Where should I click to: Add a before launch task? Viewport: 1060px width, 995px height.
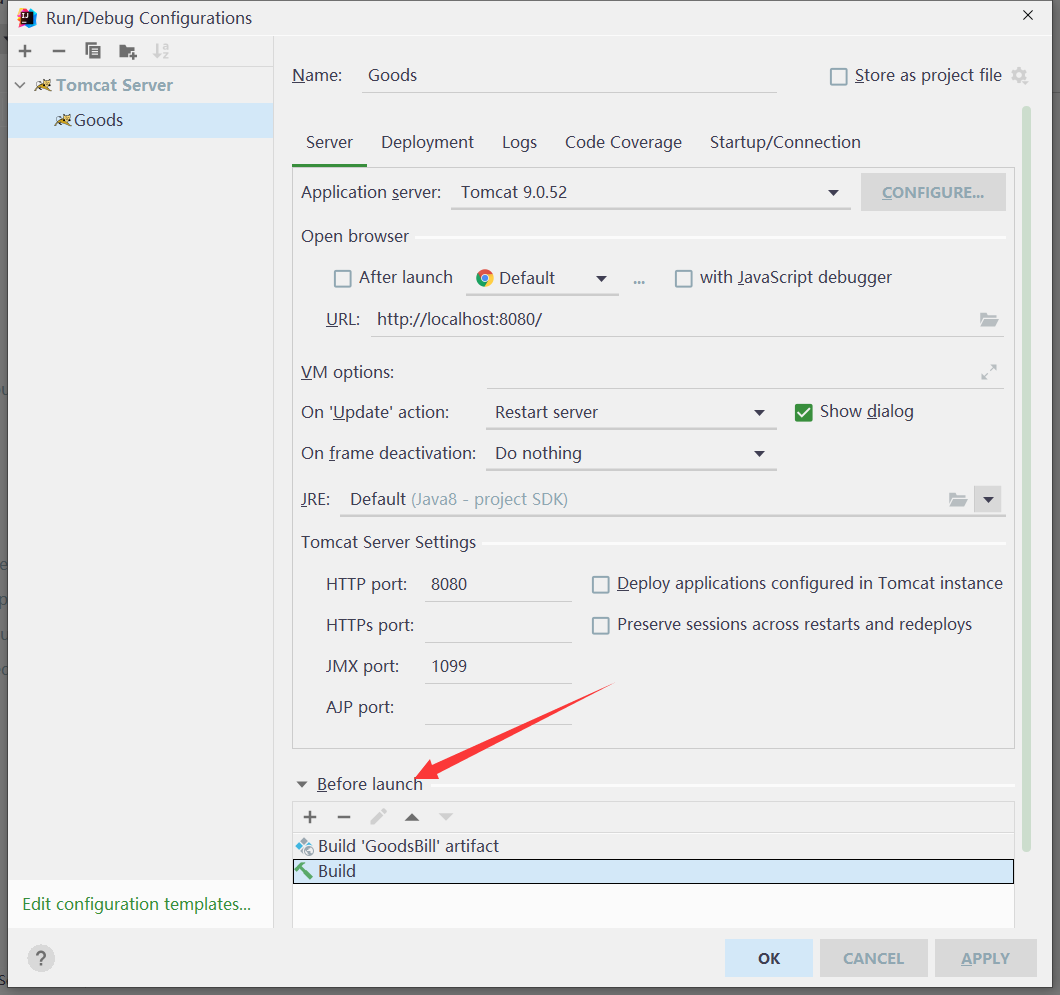click(310, 817)
